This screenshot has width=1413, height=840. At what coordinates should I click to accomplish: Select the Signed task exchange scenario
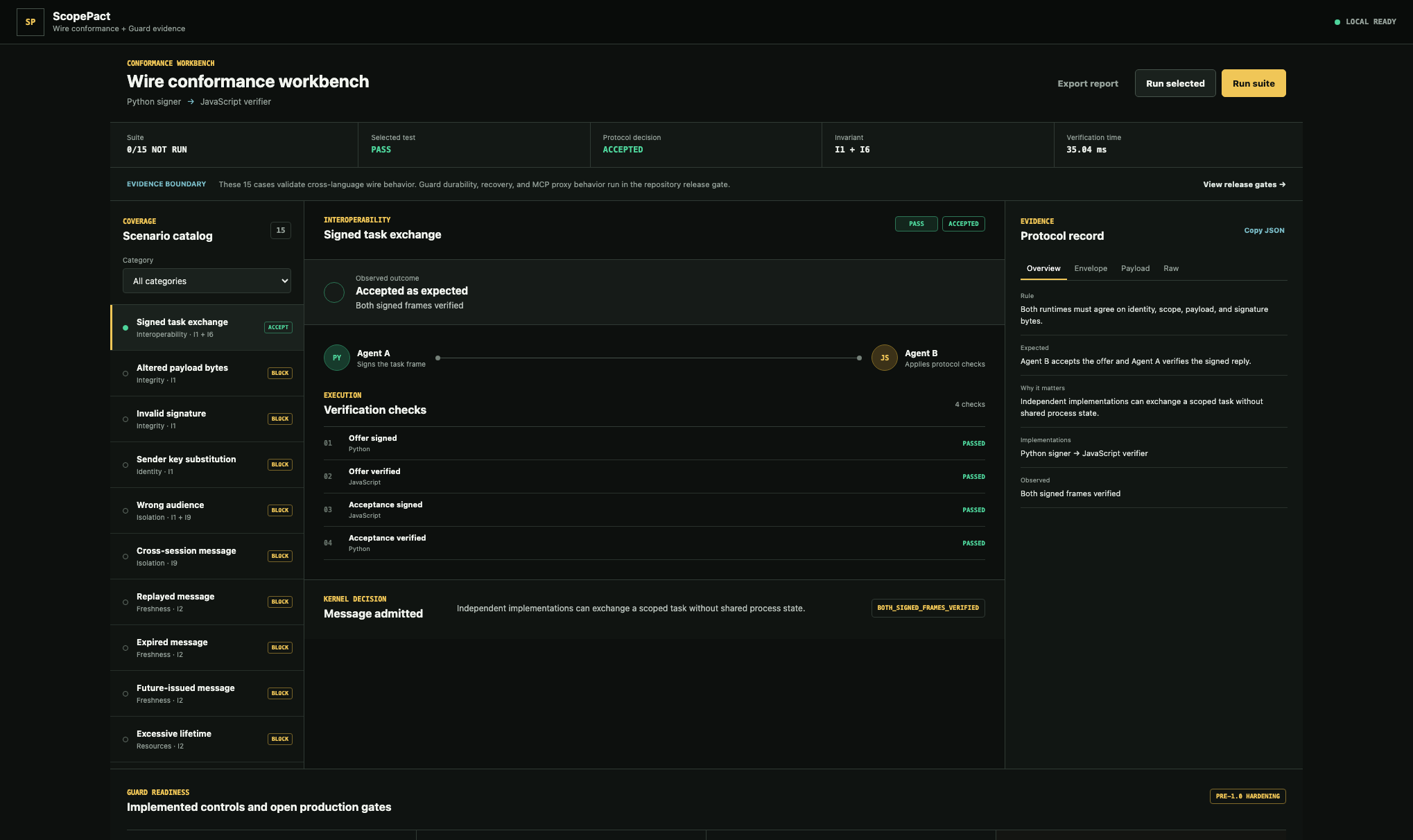pos(207,327)
